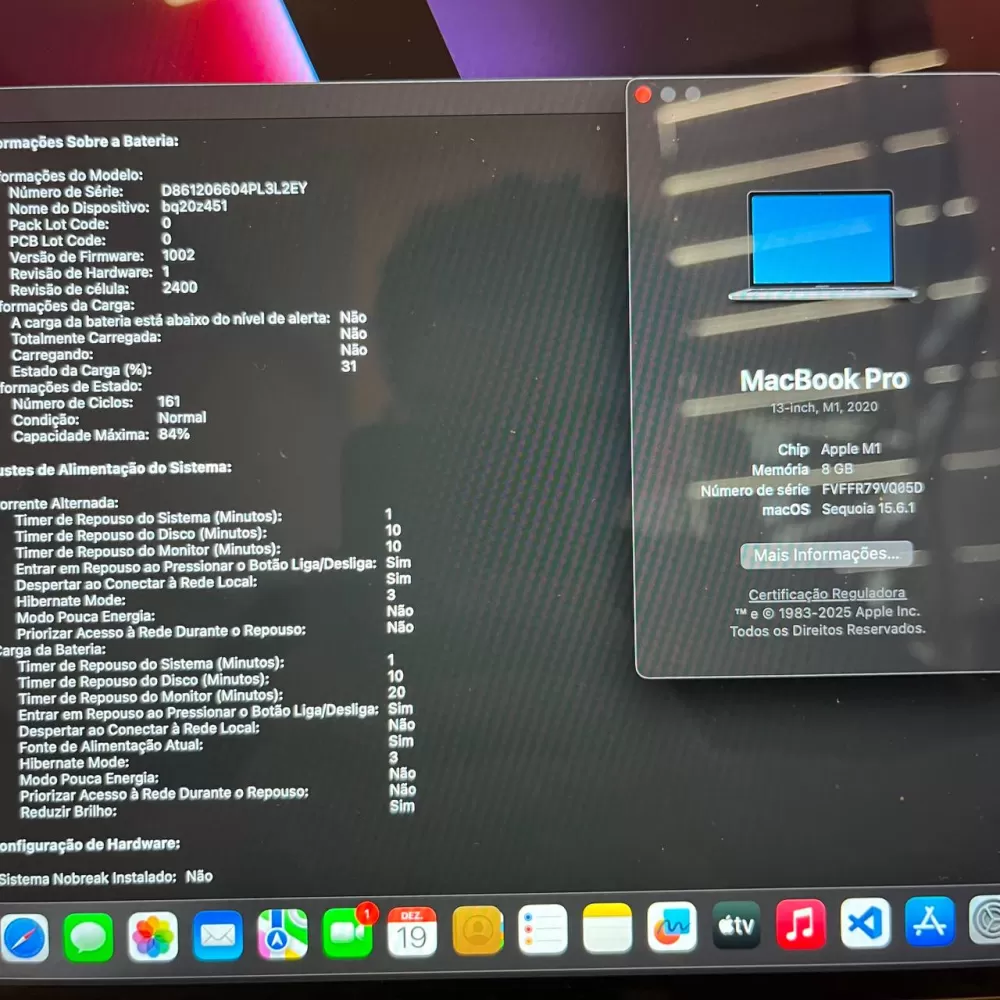Open the Notes app icon
Screen dimensions: 1000x1000
pyautogui.click(x=607, y=929)
